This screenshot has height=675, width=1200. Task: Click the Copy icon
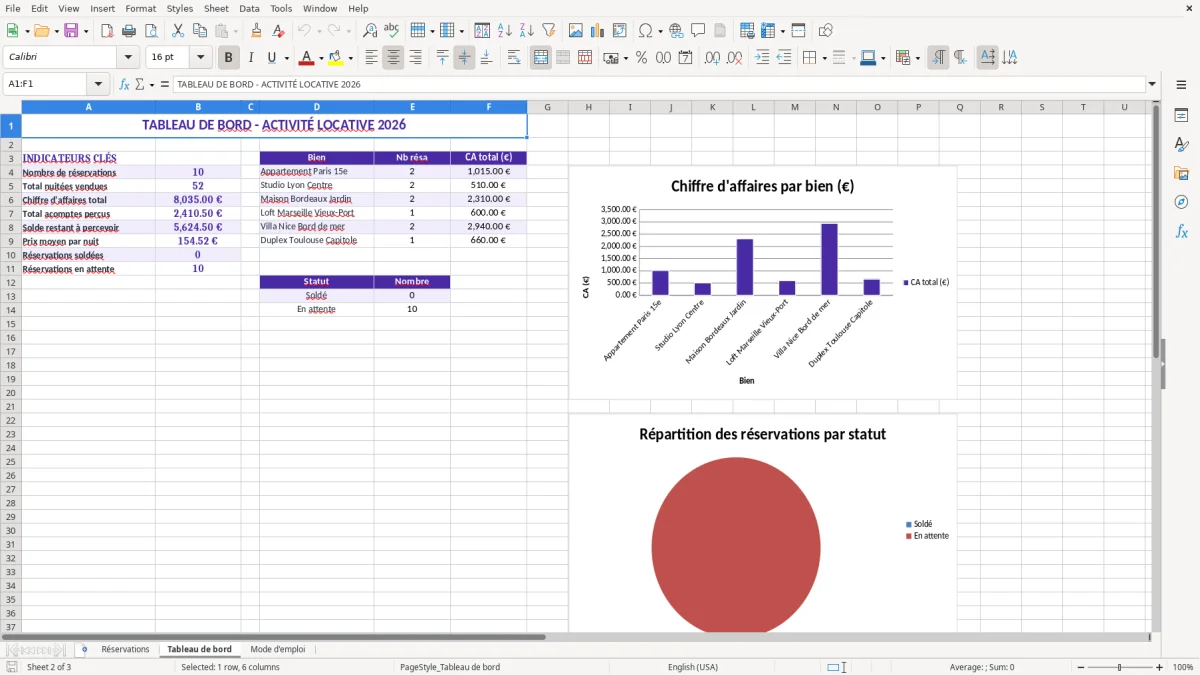[x=199, y=31]
